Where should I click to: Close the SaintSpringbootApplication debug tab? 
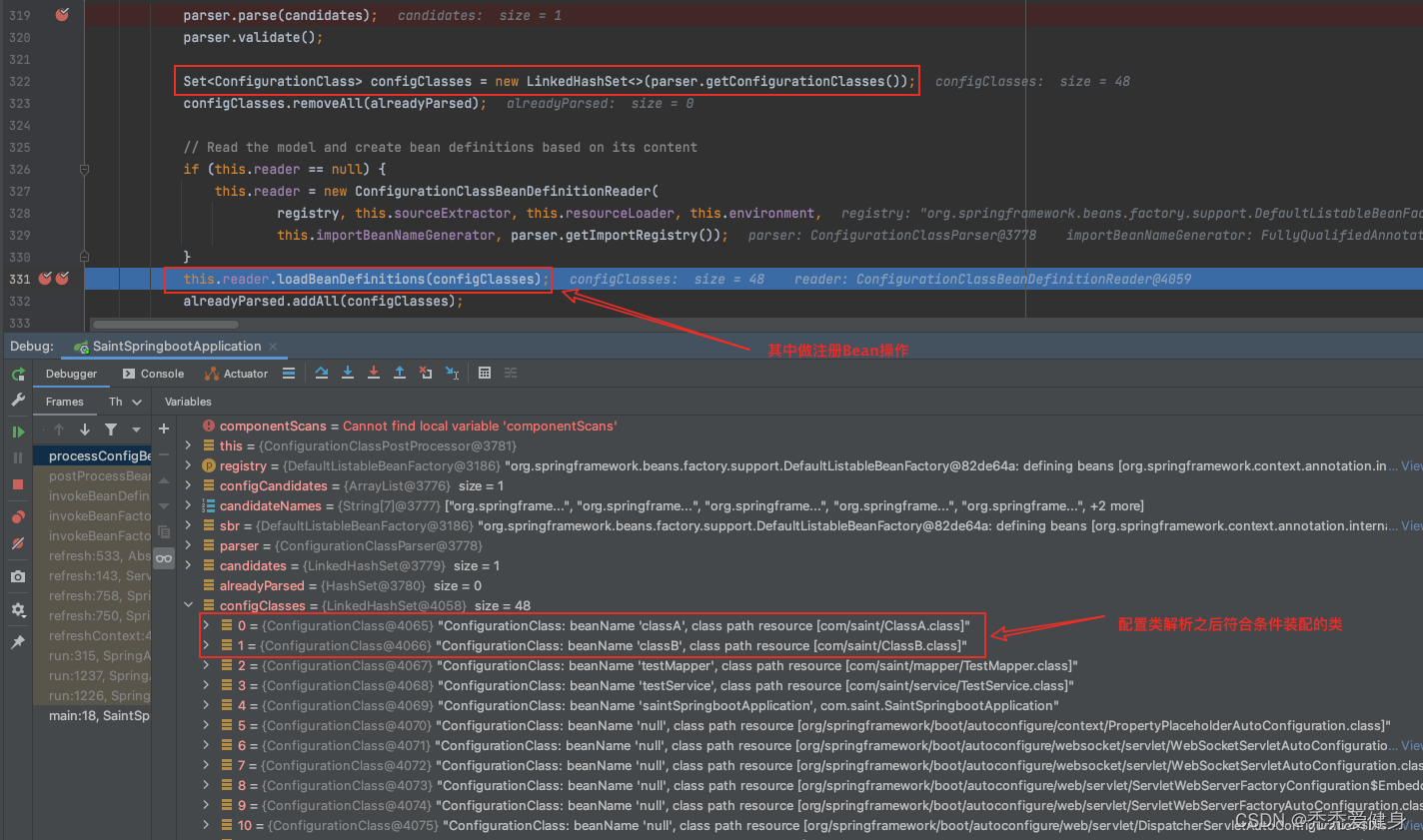click(273, 347)
